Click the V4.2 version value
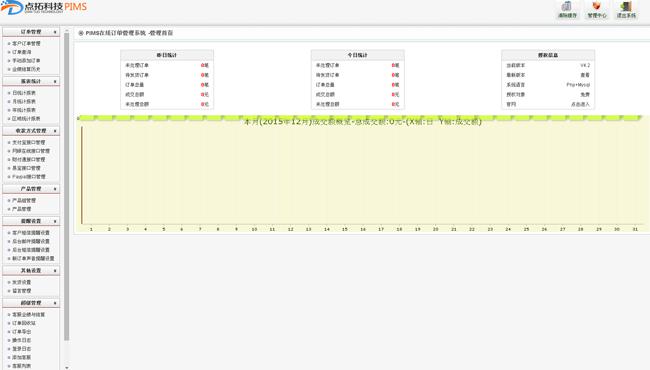Image resolution: width=650 pixels, height=370 pixels. [x=585, y=65]
